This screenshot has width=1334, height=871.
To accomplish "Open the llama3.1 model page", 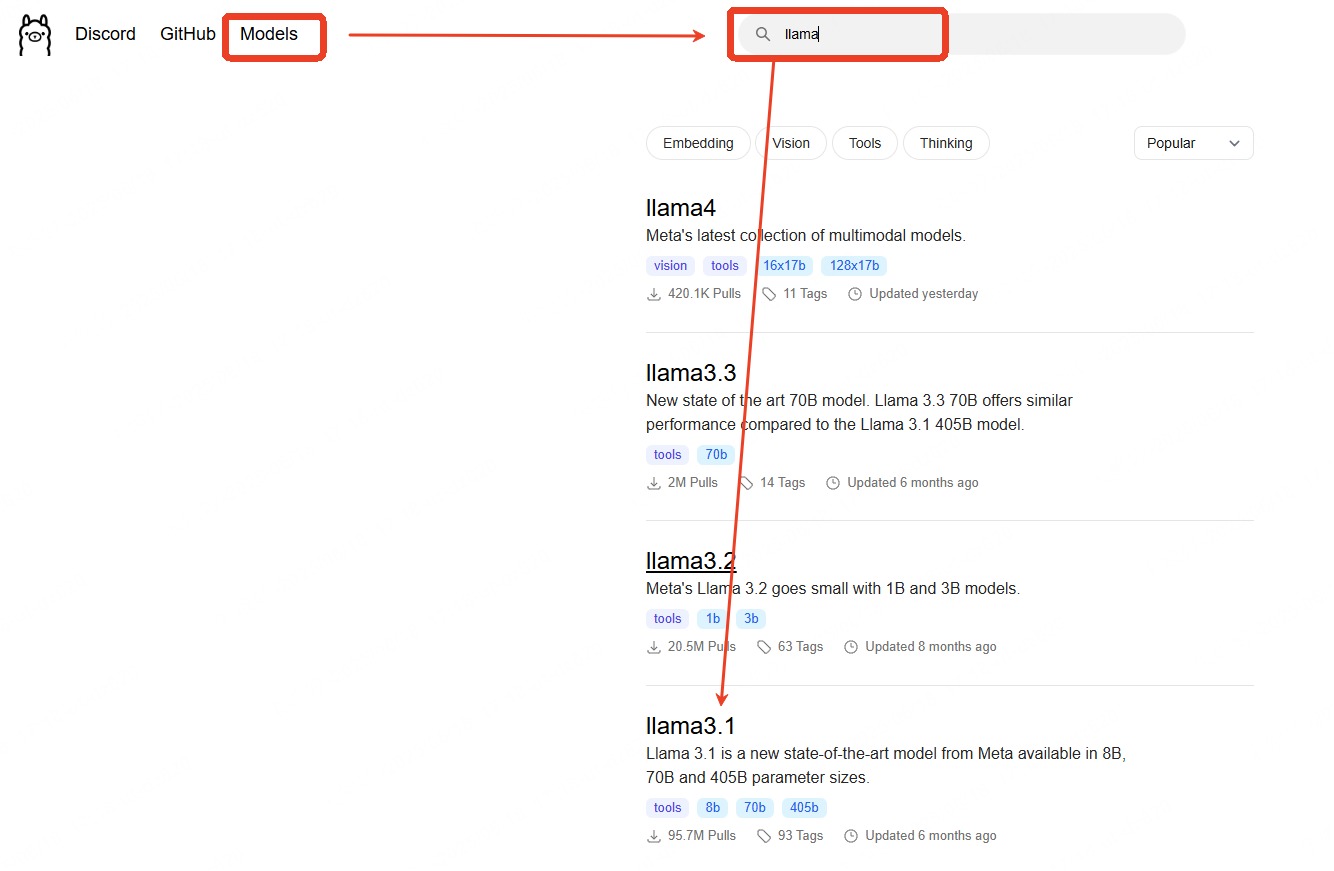I will coord(691,726).
